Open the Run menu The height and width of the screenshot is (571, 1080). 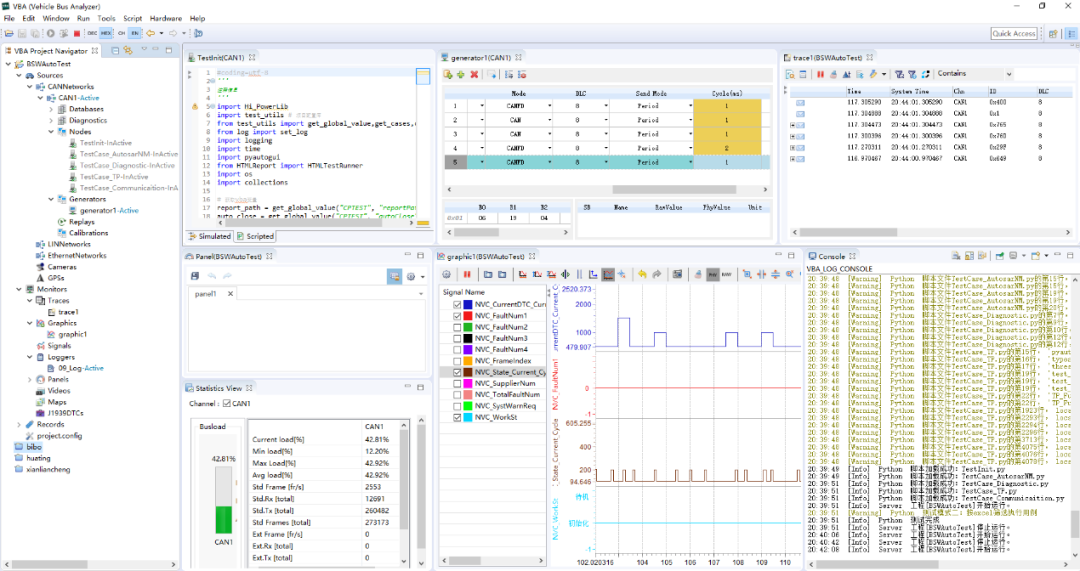click(83, 19)
